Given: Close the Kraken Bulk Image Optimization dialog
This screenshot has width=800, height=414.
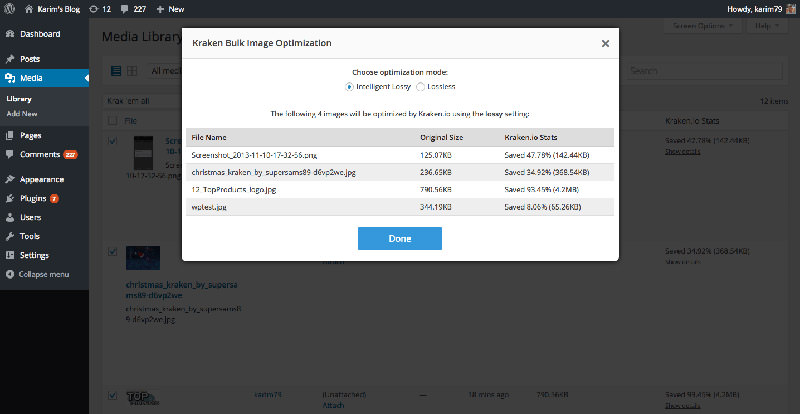Looking at the screenshot, I should [605, 43].
